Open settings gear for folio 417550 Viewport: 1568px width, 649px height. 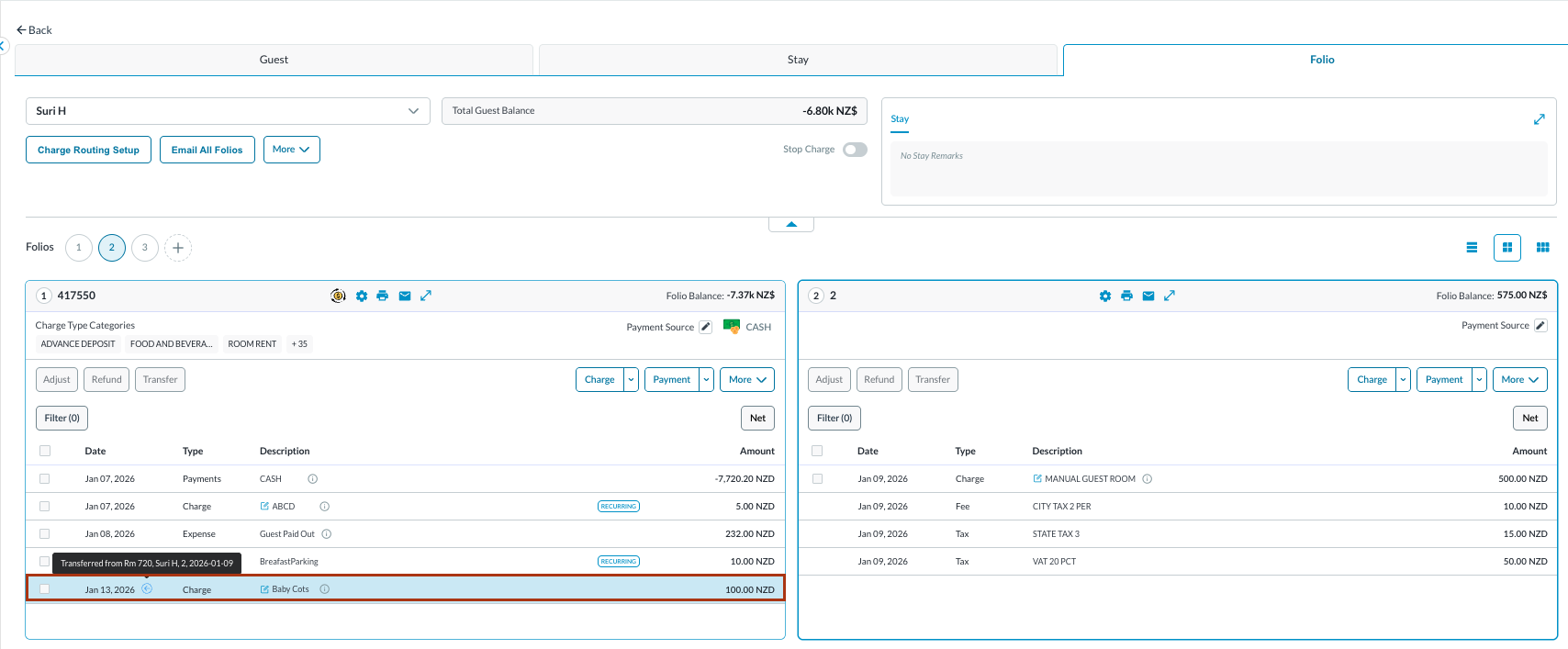pyautogui.click(x=362, y=296)
